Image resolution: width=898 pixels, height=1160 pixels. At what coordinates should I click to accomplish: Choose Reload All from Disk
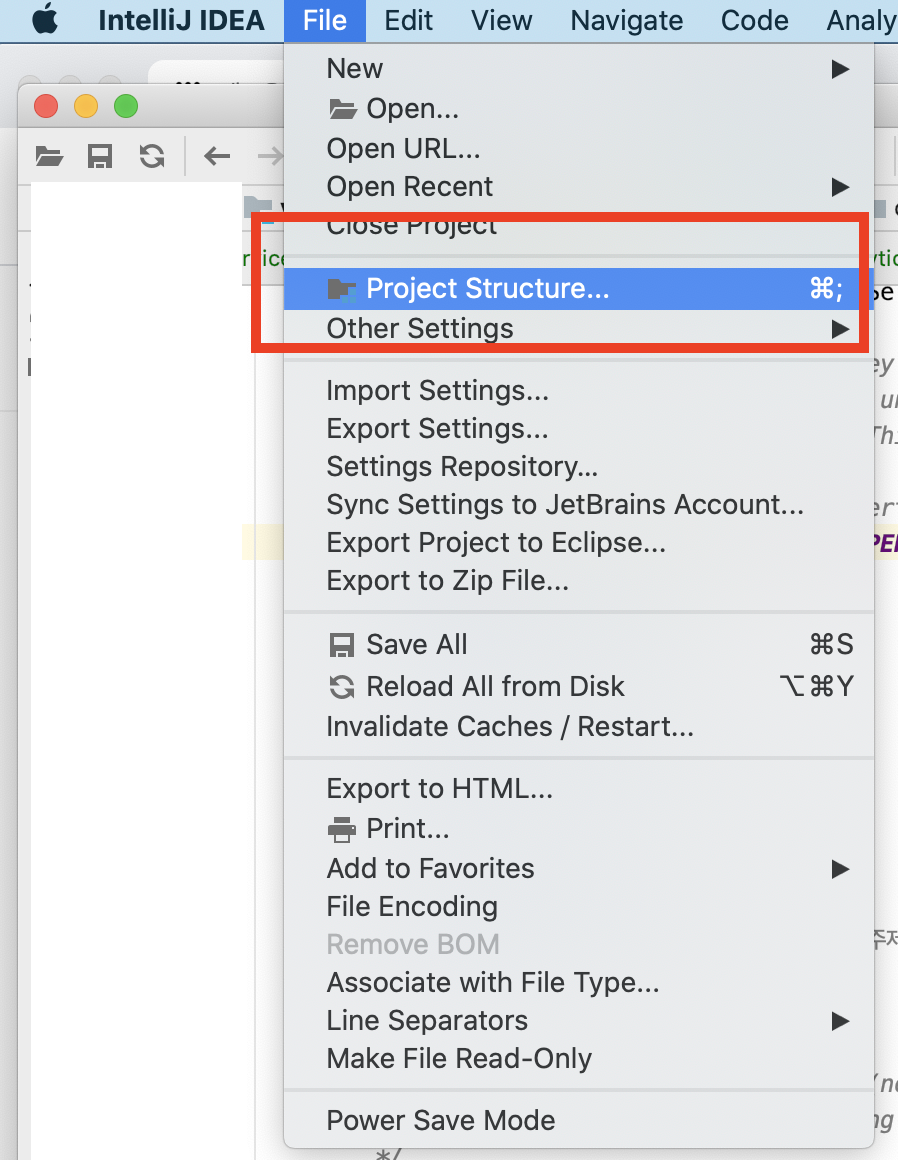tap(578, 687)
